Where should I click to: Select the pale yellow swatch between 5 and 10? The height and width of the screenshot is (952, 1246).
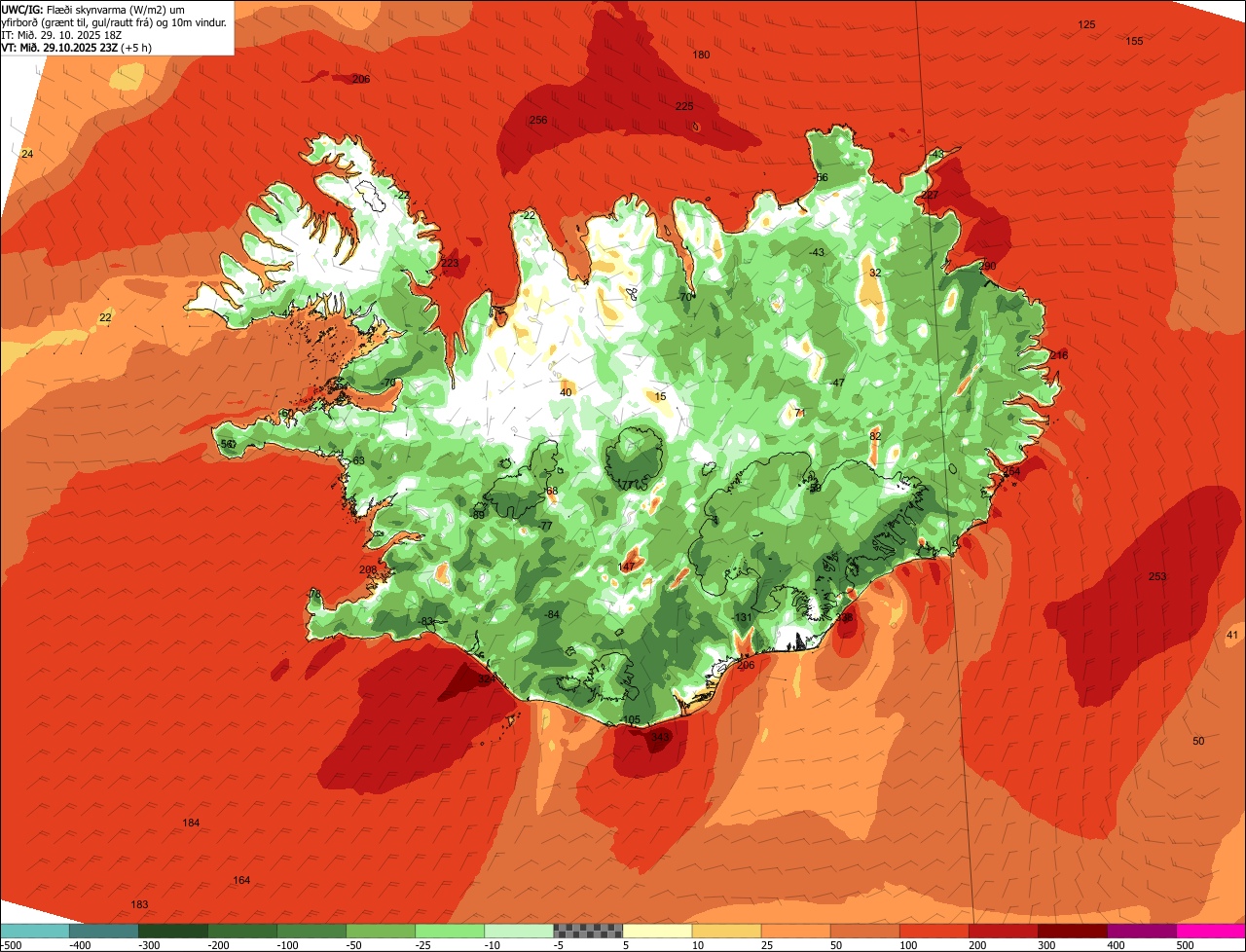[657, 931]
